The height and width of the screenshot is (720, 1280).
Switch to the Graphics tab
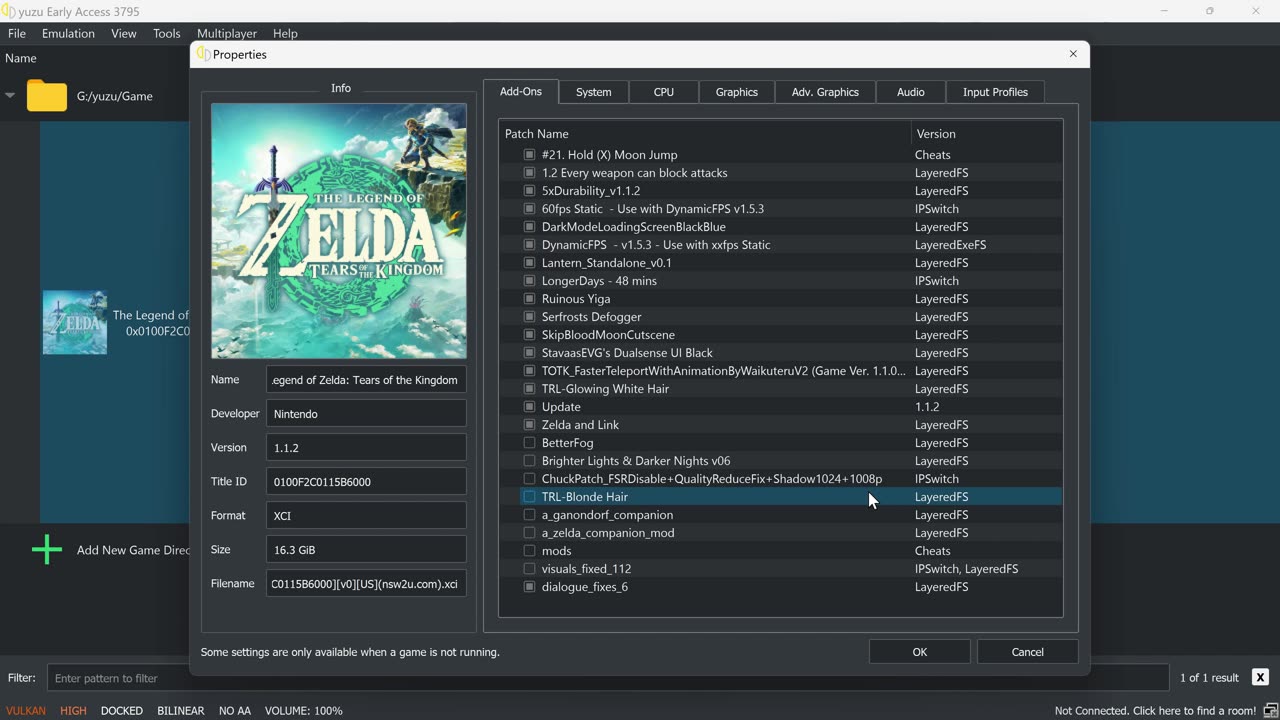(x=736, y=92)
